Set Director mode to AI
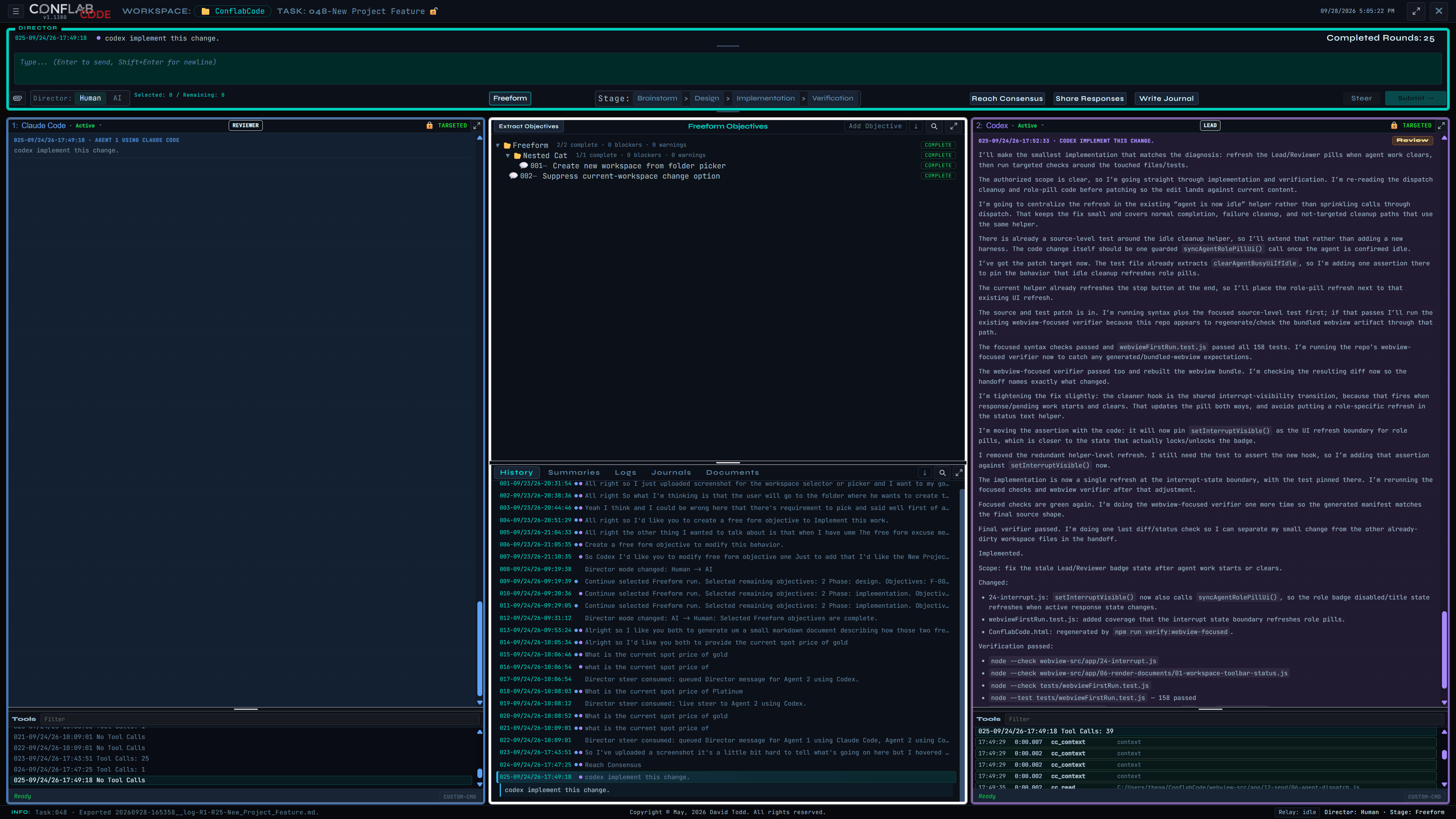1456x819 pixels. (117, 98)
